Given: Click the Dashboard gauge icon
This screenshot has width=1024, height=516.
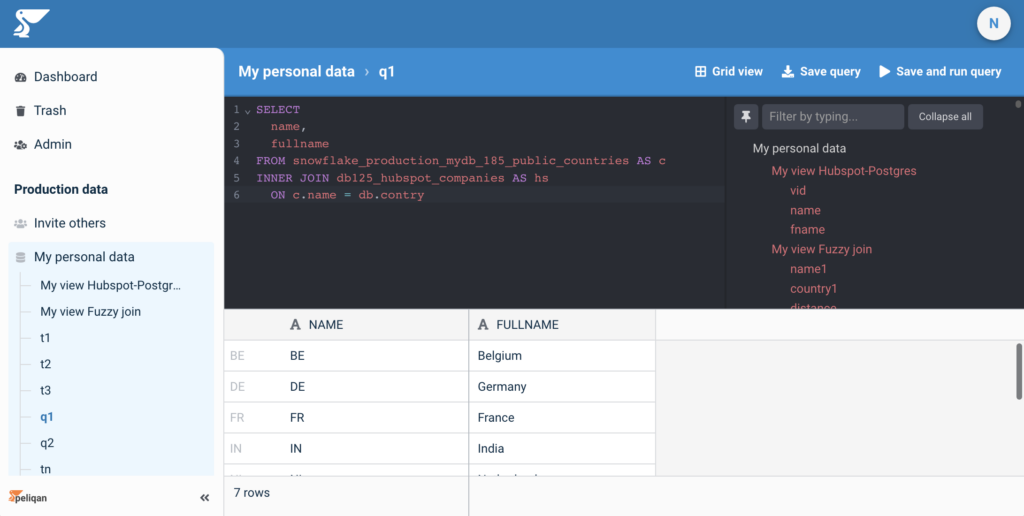Looking at the screenshot, I should coord(20,77).
